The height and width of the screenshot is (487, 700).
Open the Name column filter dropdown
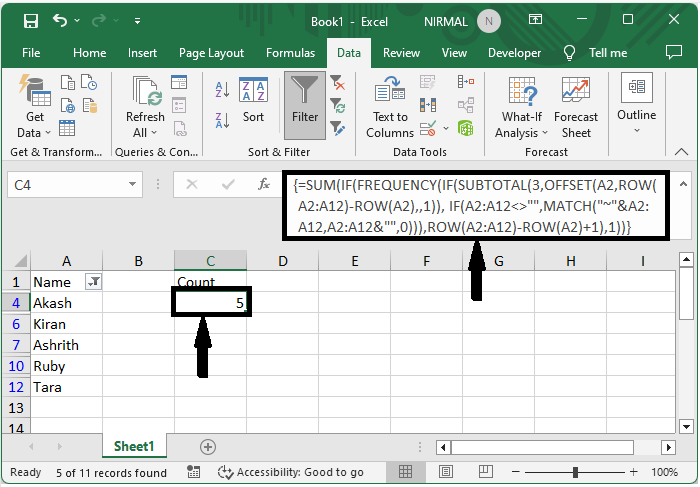tap(93, 282)
